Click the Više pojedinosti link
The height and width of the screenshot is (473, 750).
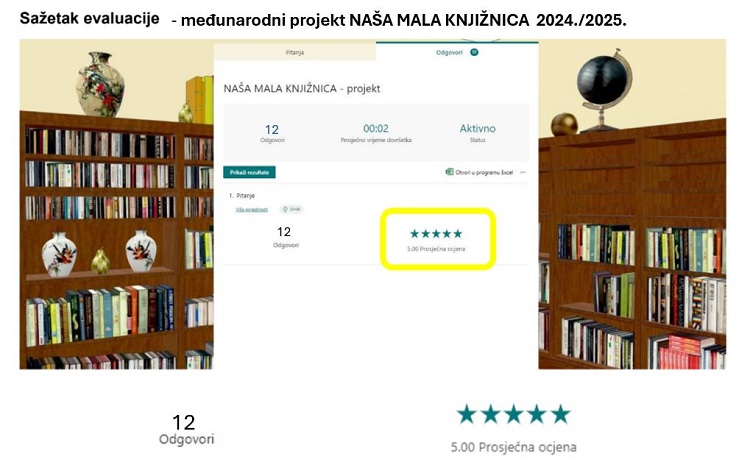252,209
